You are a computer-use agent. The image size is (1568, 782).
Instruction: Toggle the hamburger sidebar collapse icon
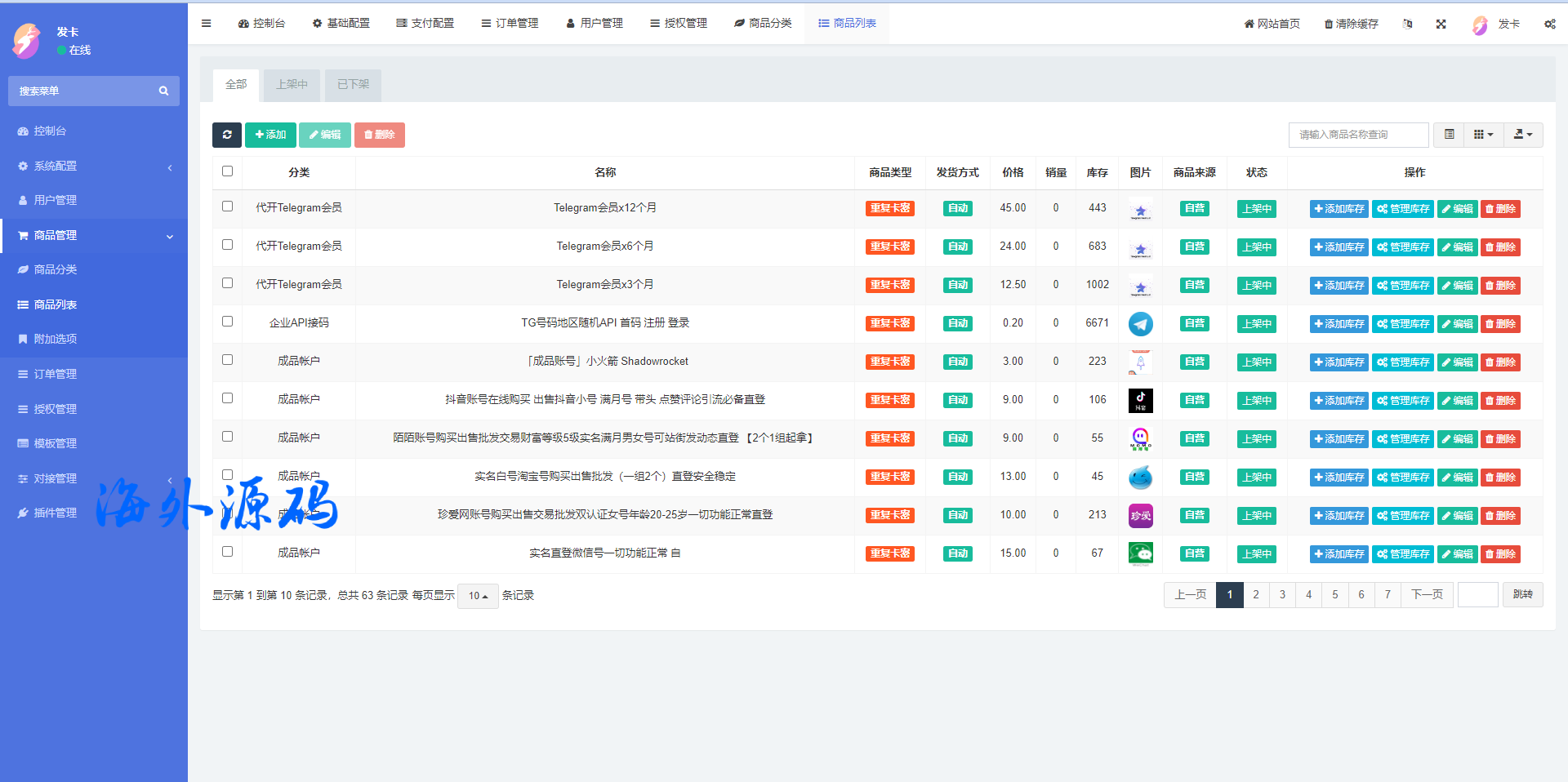tap(207, 24)
